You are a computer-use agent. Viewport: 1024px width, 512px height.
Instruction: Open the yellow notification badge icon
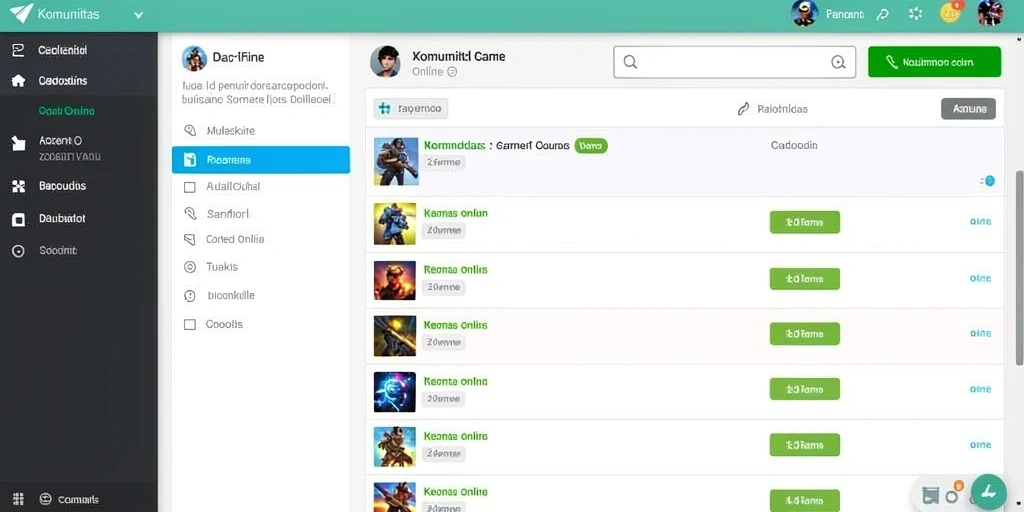click(x=950, y=12)
